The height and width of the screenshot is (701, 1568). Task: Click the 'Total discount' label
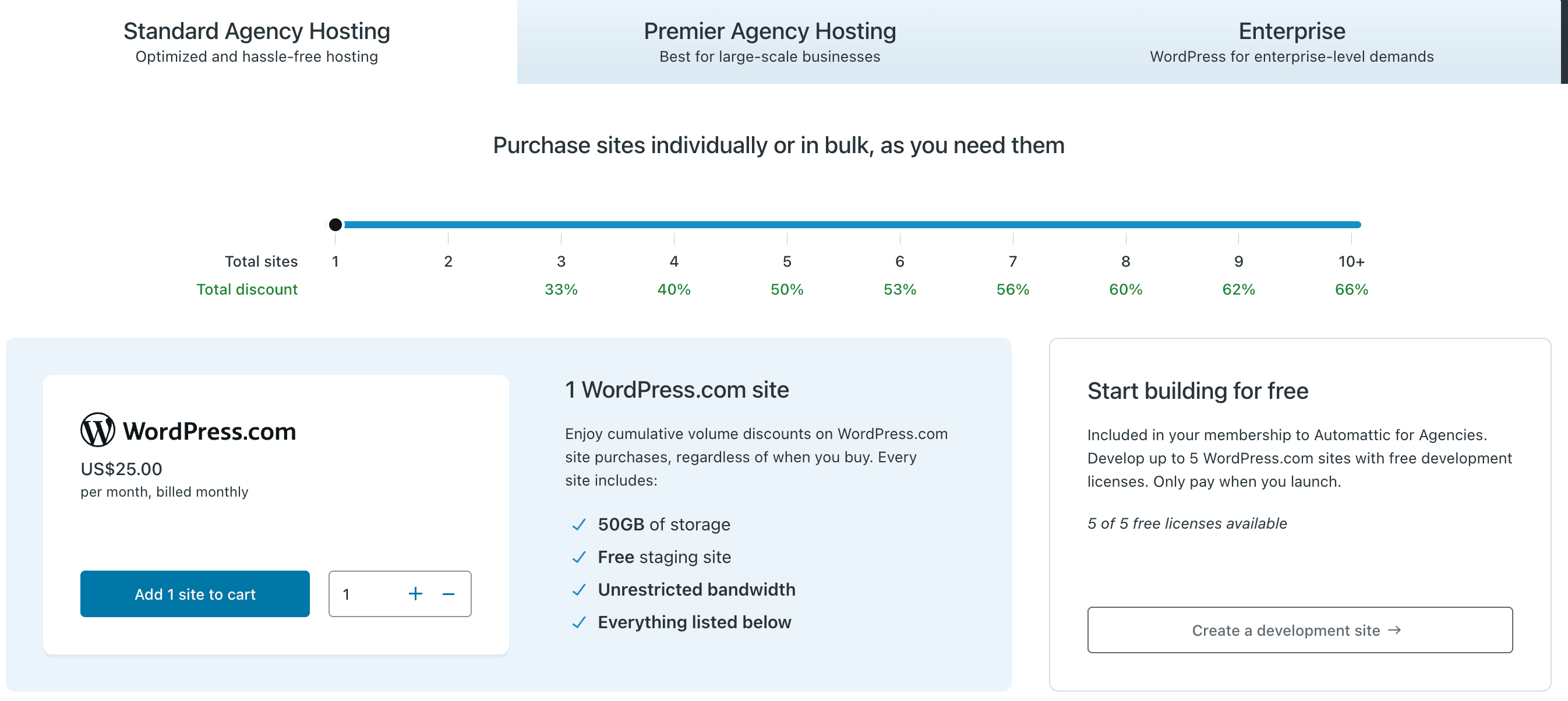click(246, 289)
